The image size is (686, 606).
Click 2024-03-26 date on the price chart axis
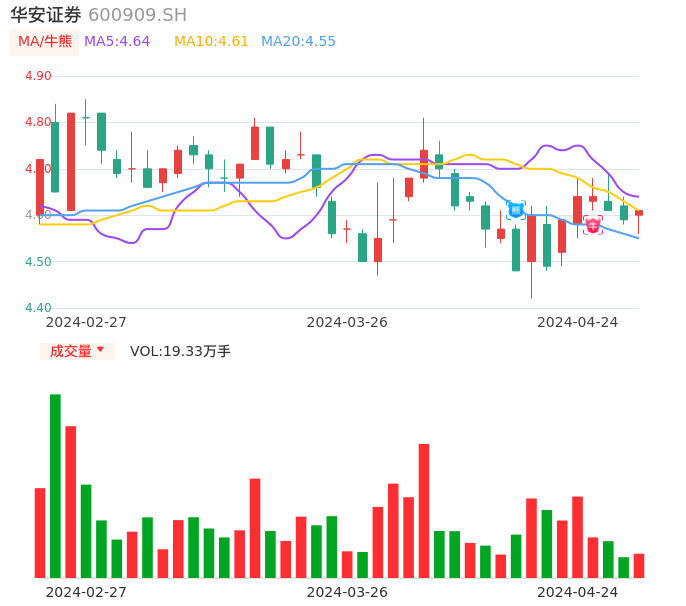(x=347, y=322)
